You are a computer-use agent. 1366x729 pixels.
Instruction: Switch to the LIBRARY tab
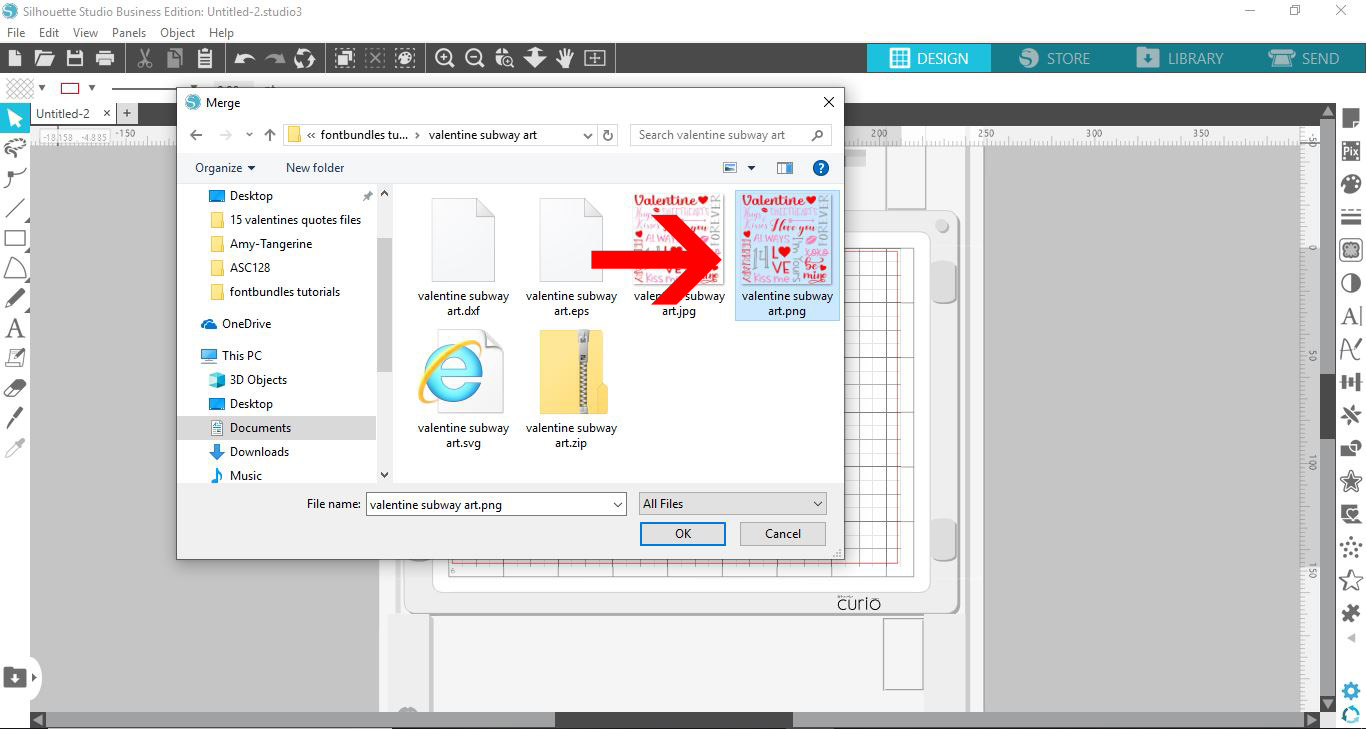click(x=1181, y=58)
